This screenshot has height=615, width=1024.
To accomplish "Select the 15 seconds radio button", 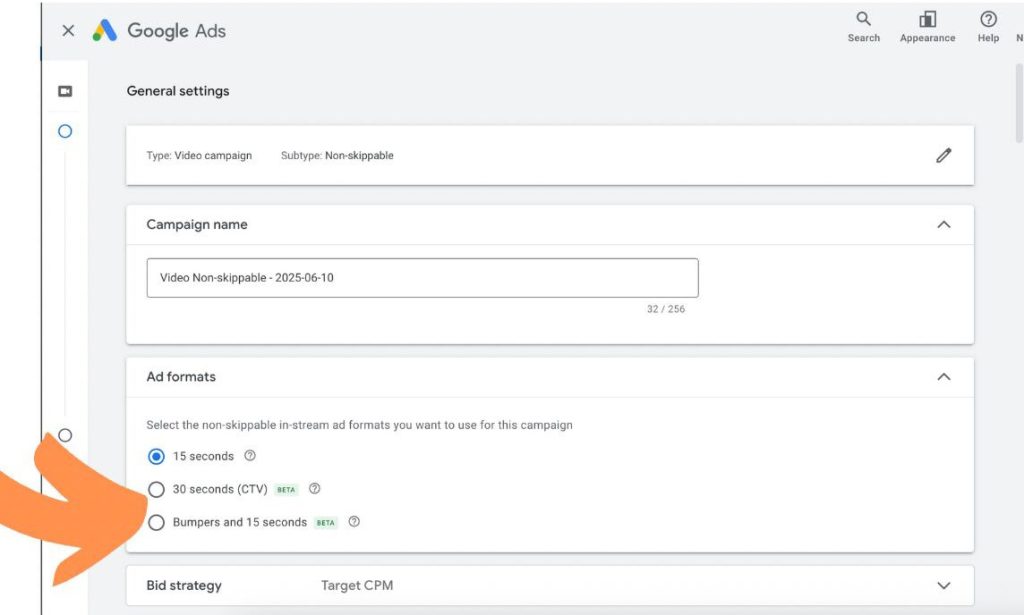I will click(156, 457).
